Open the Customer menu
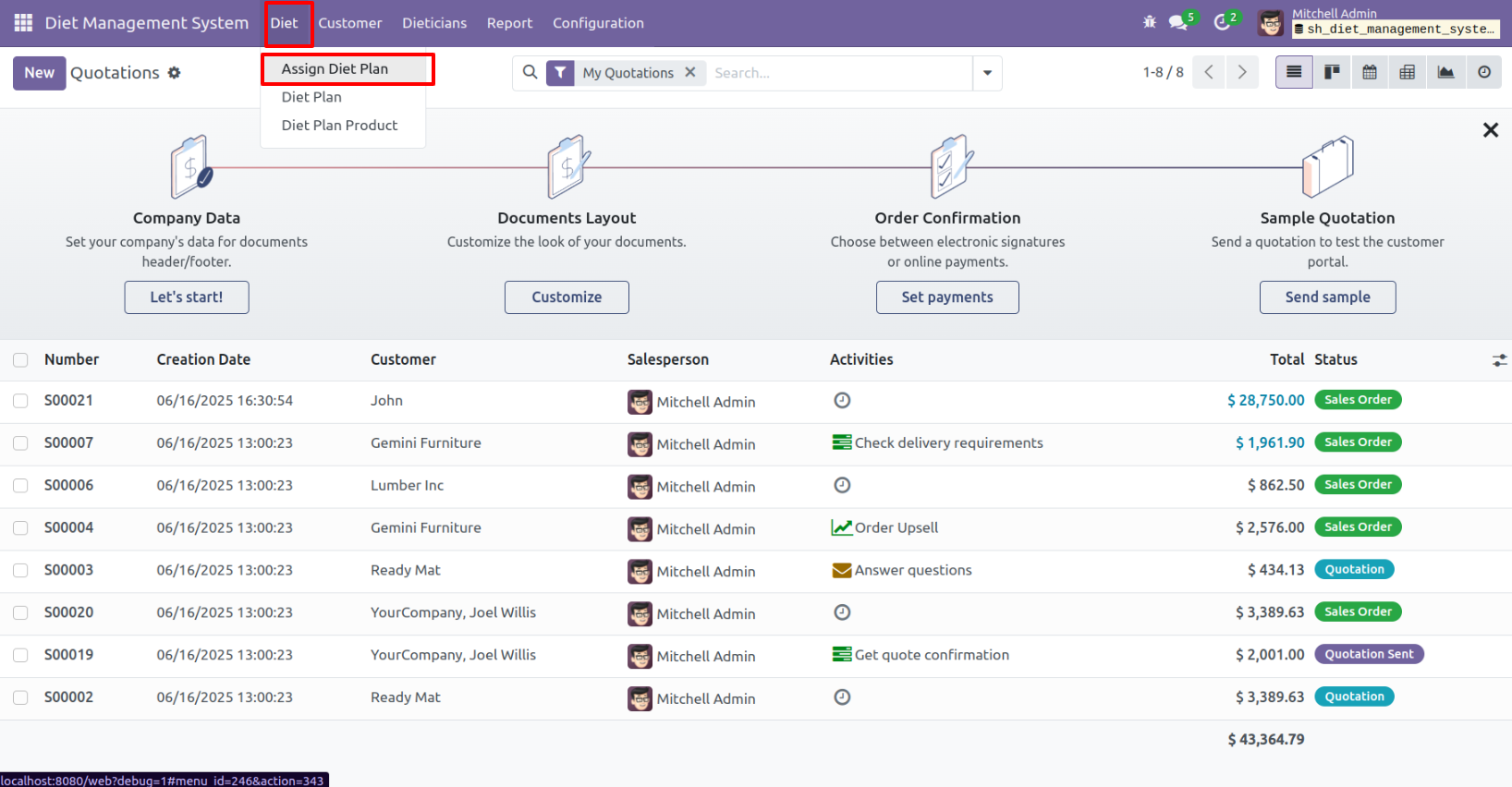The image size is (1512, 787). pyautogui.click(x=350, y=23)
